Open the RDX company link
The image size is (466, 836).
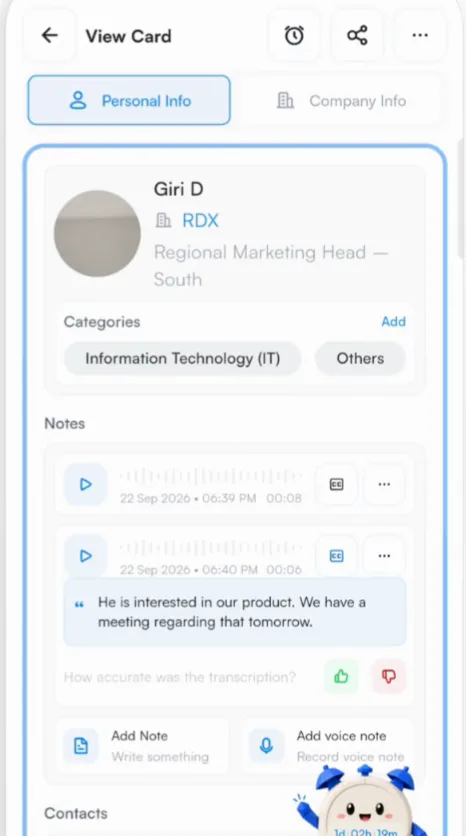[x=200, y=220]
